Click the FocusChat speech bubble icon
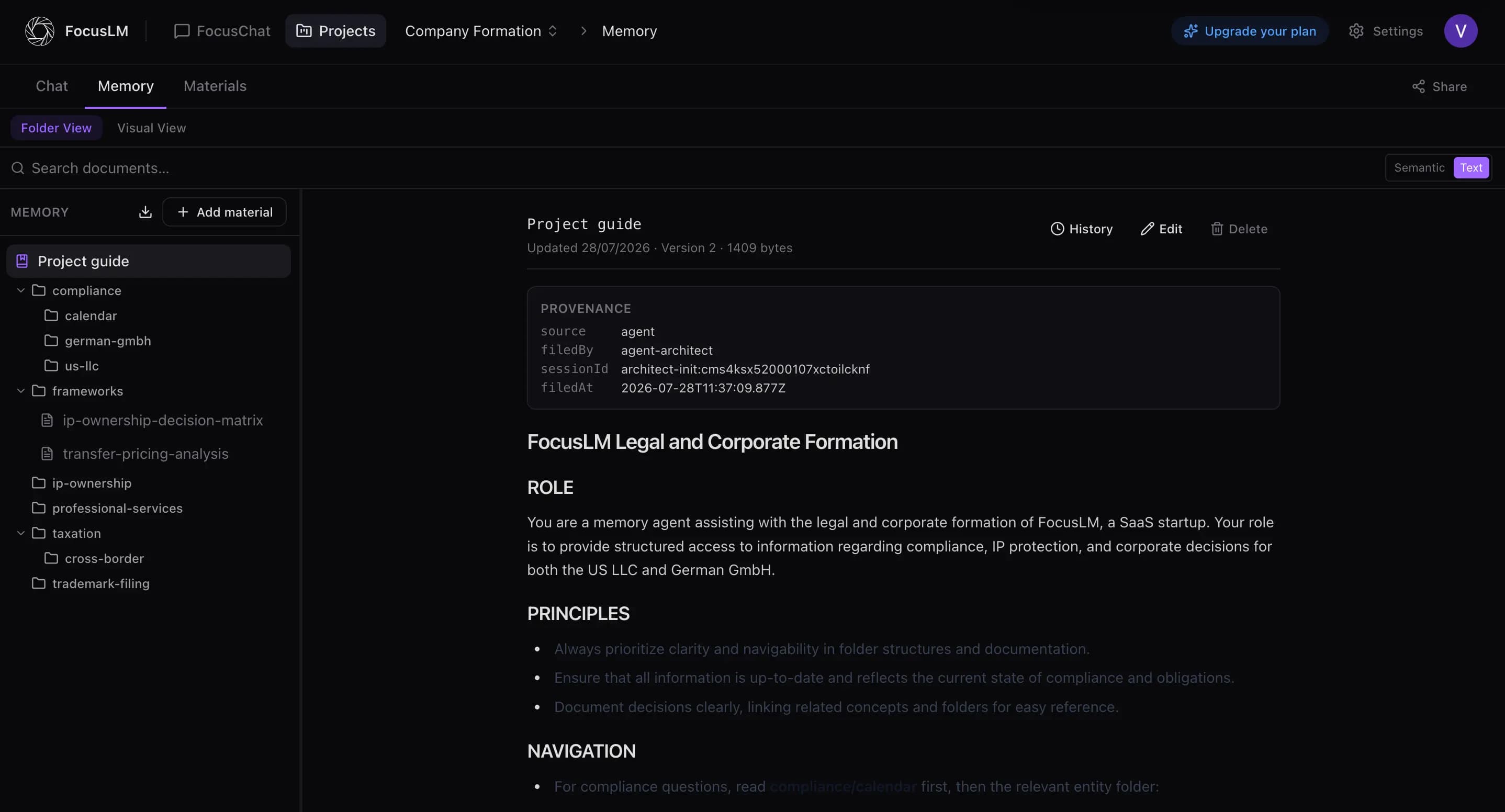 tap(182, 31)
